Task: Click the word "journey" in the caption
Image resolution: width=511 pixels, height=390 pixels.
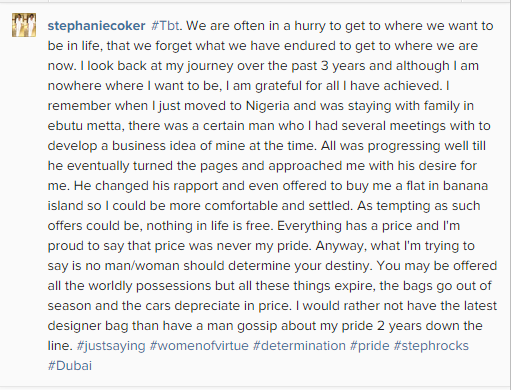Action: tap(210, 66)
